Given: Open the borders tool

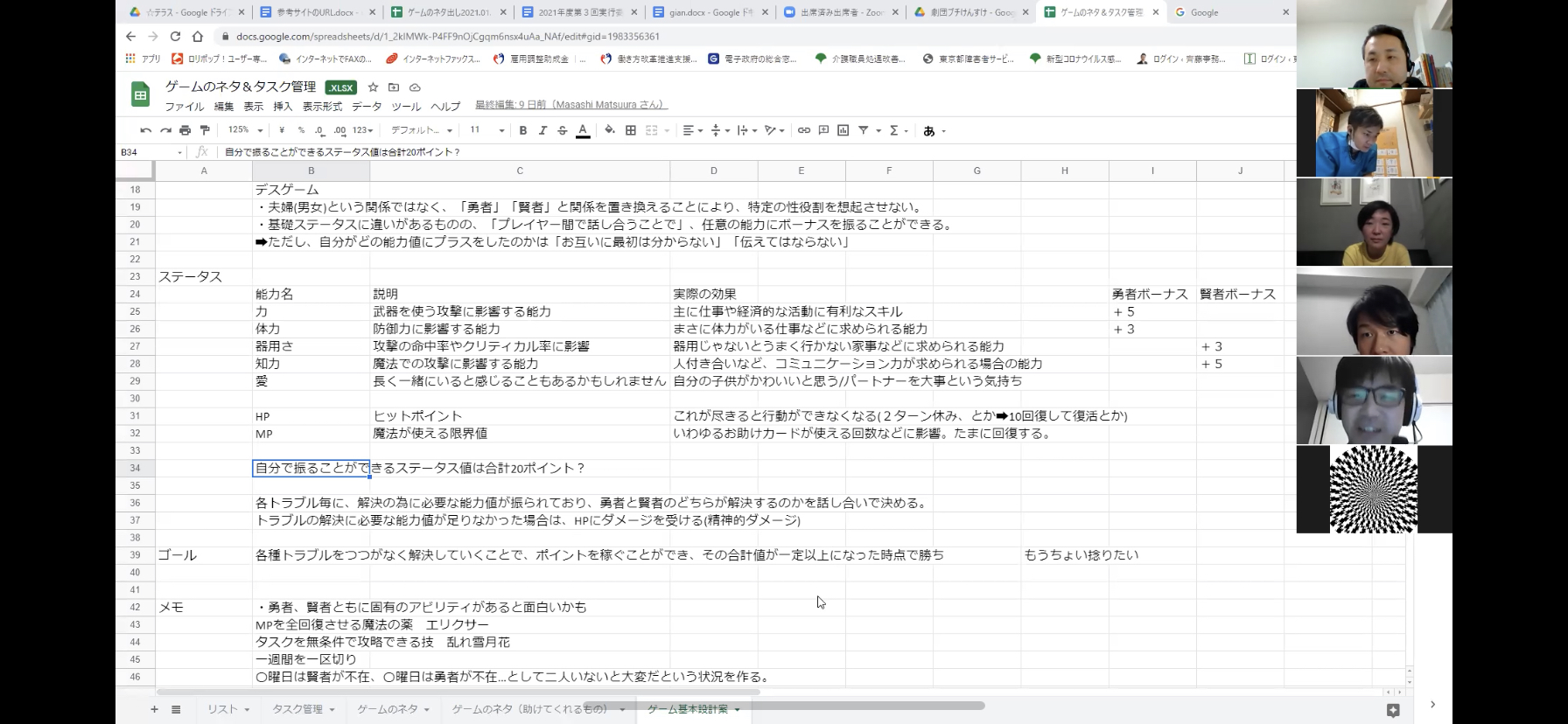Looking at the screenshot, I should pos(631,130).
